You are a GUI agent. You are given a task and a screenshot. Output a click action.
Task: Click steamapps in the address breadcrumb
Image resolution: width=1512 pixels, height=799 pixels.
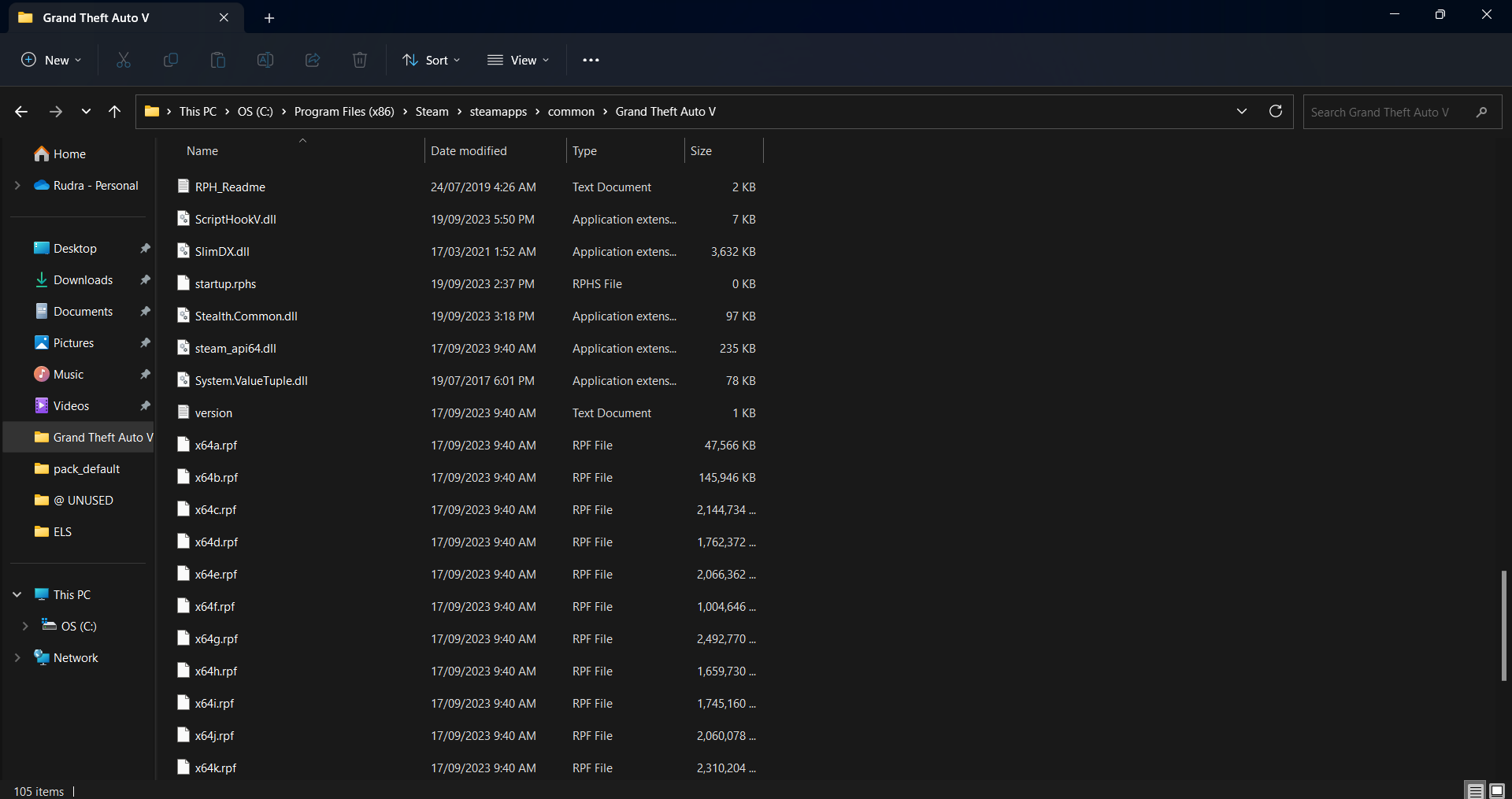click(498, 112)
